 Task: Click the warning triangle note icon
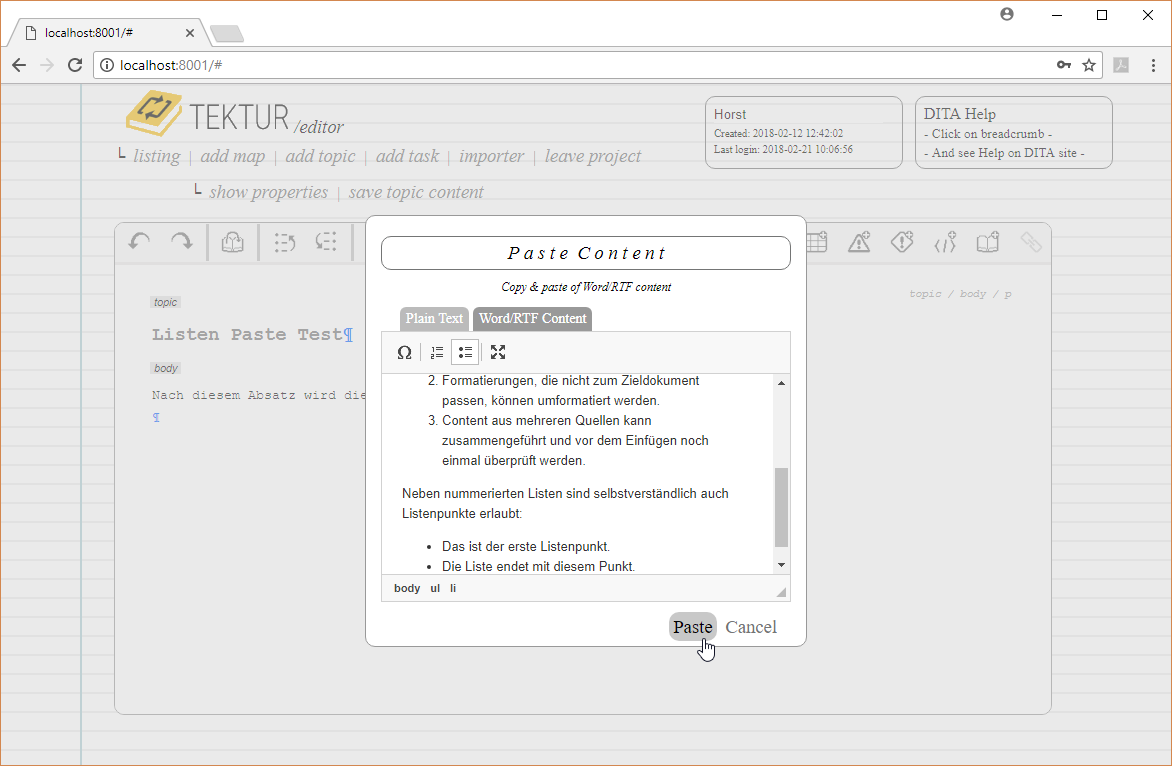coord(859,242)
